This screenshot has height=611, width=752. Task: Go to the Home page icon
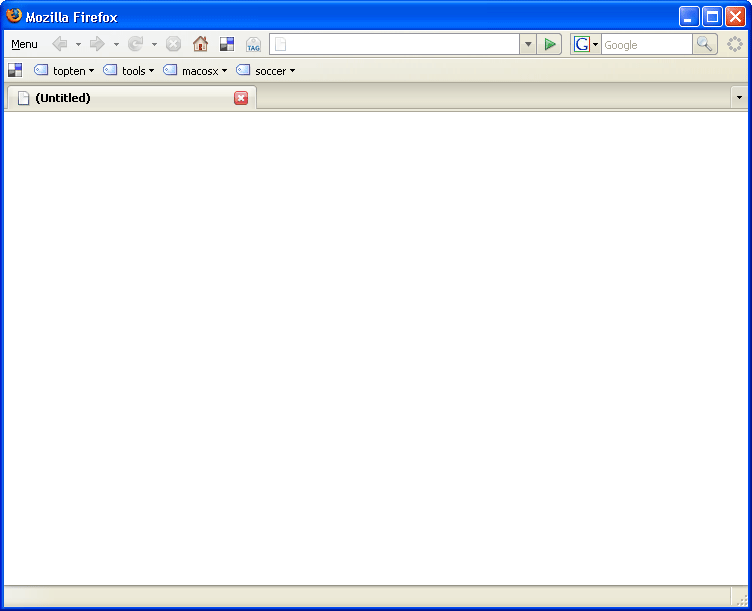click(x=200, y=44)
